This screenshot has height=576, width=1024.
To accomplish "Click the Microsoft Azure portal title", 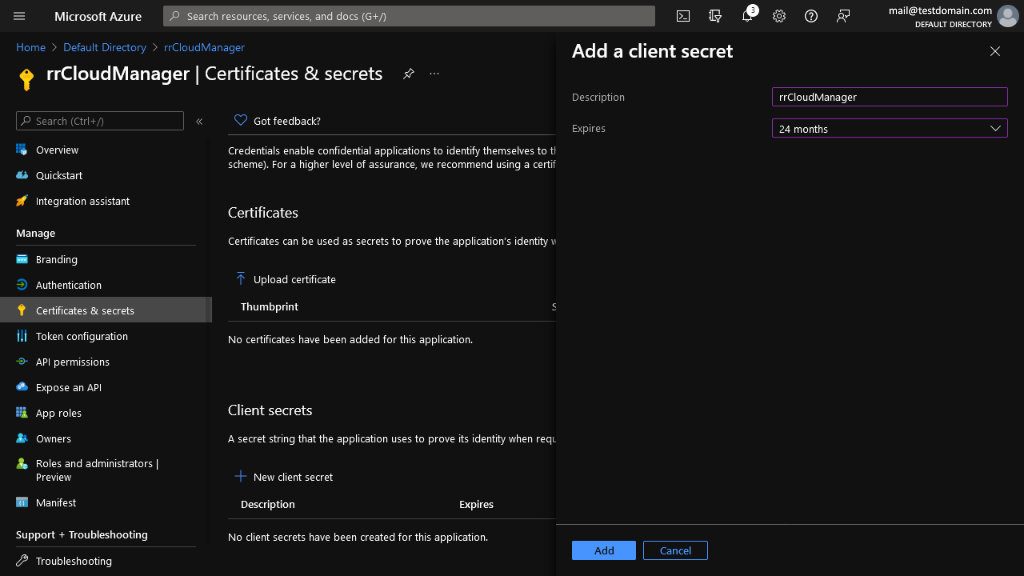I will [98, 16].
